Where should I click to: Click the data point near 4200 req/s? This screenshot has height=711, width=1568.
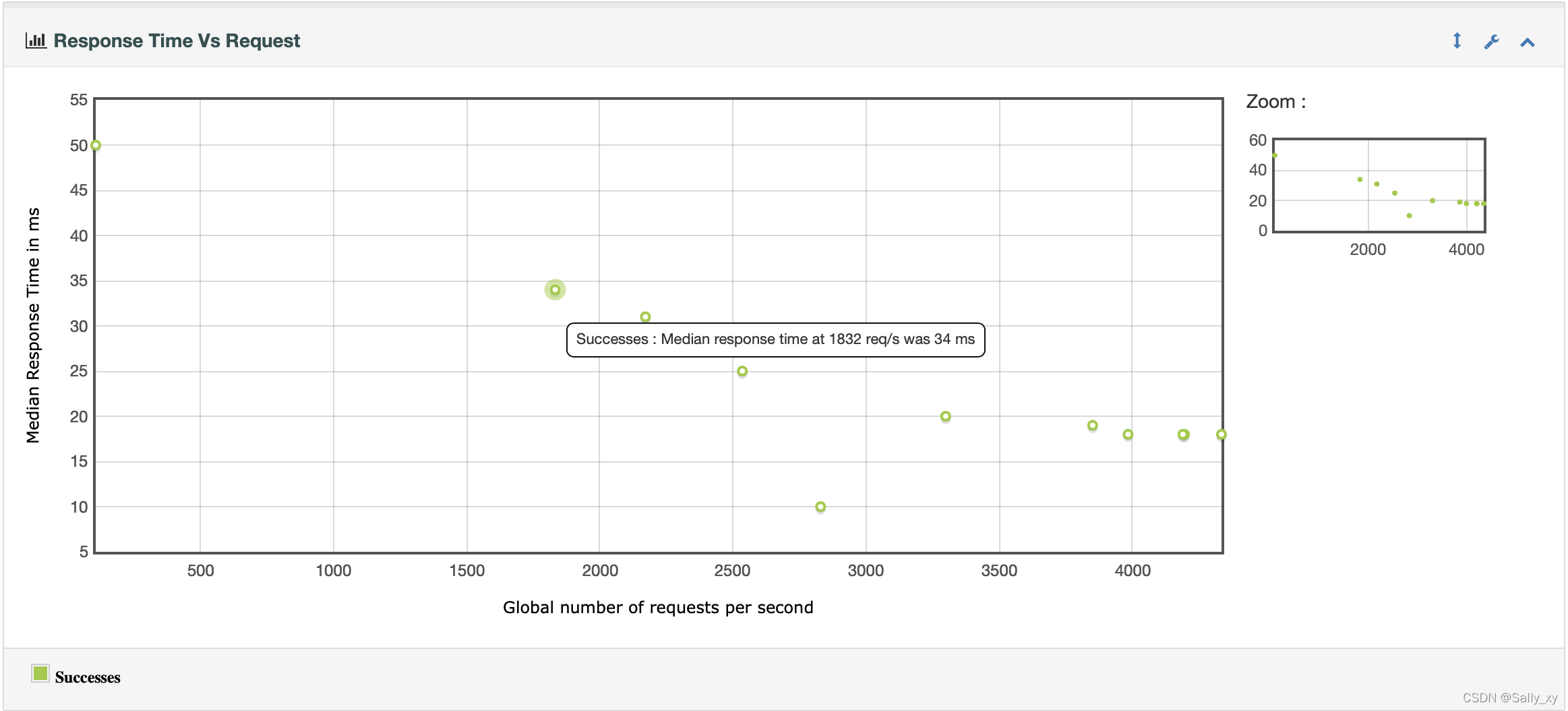coord(1184,434)
